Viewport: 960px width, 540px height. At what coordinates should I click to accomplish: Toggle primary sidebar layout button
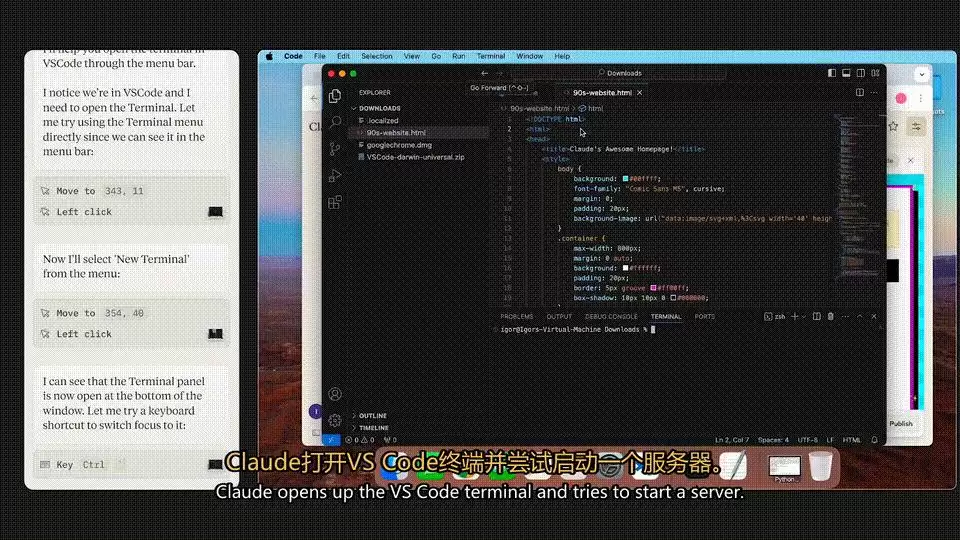tap(831, 73)
